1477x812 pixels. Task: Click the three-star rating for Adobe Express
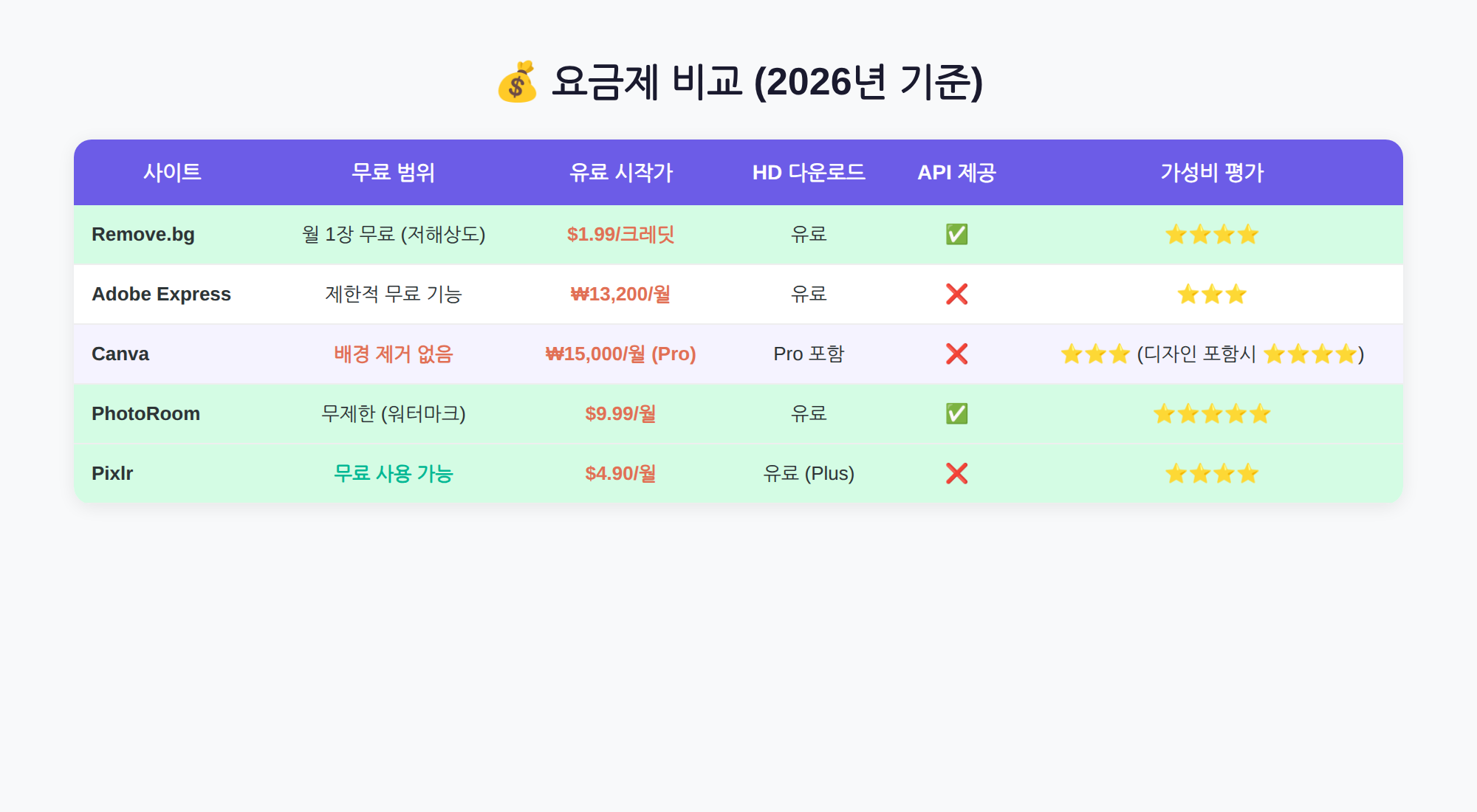point(1212,294)
